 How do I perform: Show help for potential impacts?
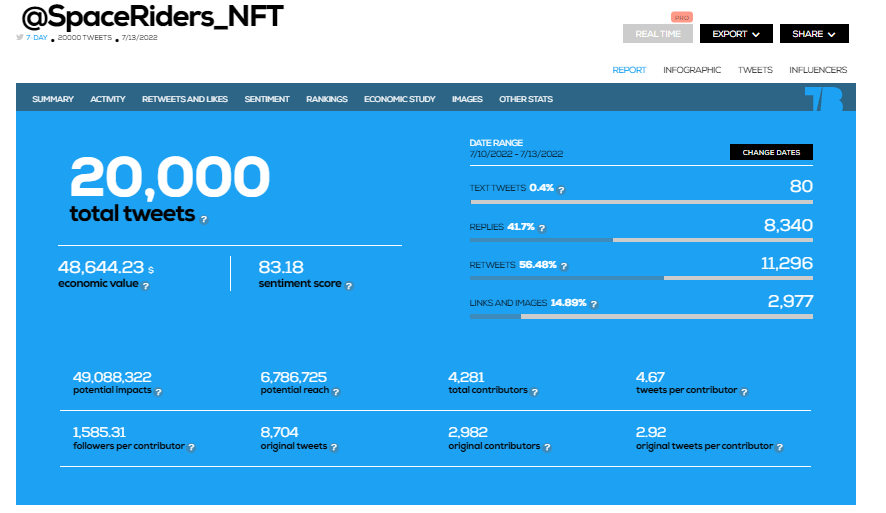[158, 392]
